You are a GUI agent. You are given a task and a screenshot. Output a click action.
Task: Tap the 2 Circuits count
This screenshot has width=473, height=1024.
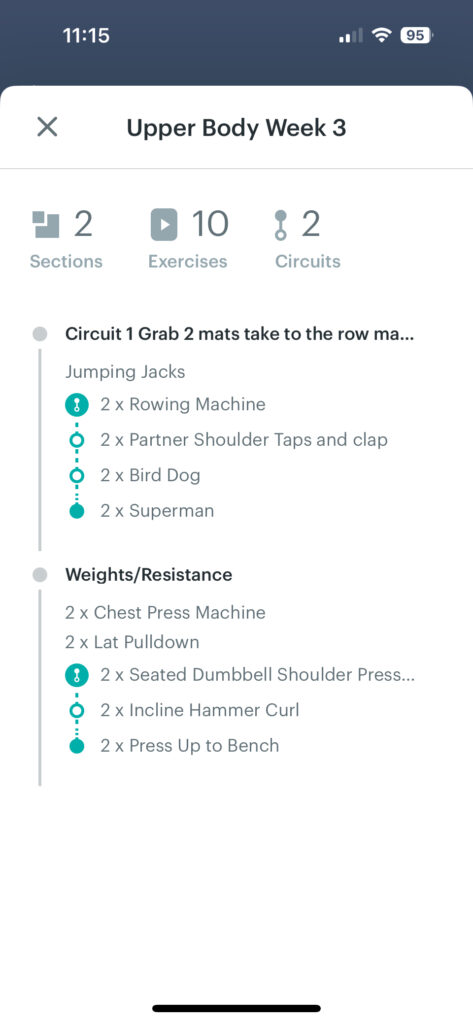click(x=310, y=225)
